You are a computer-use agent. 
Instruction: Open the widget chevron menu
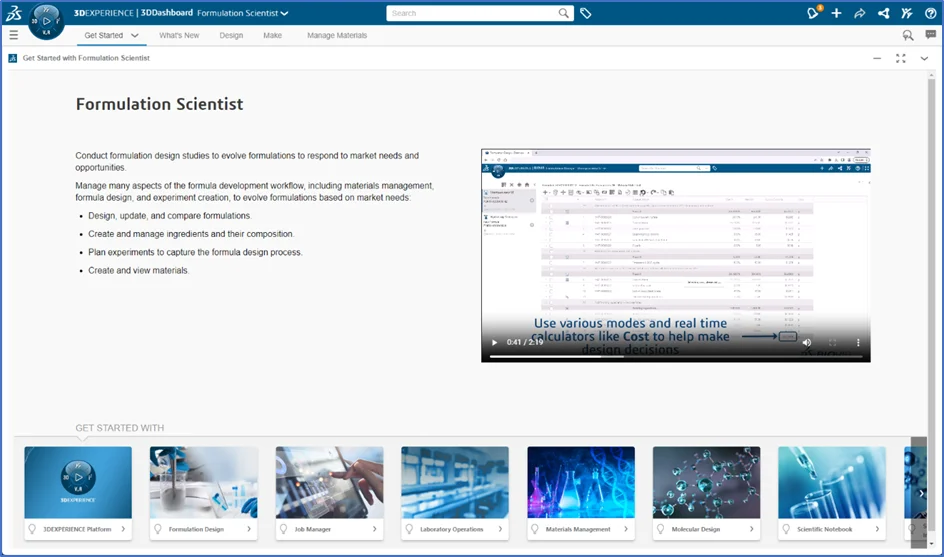pos(924,58)
